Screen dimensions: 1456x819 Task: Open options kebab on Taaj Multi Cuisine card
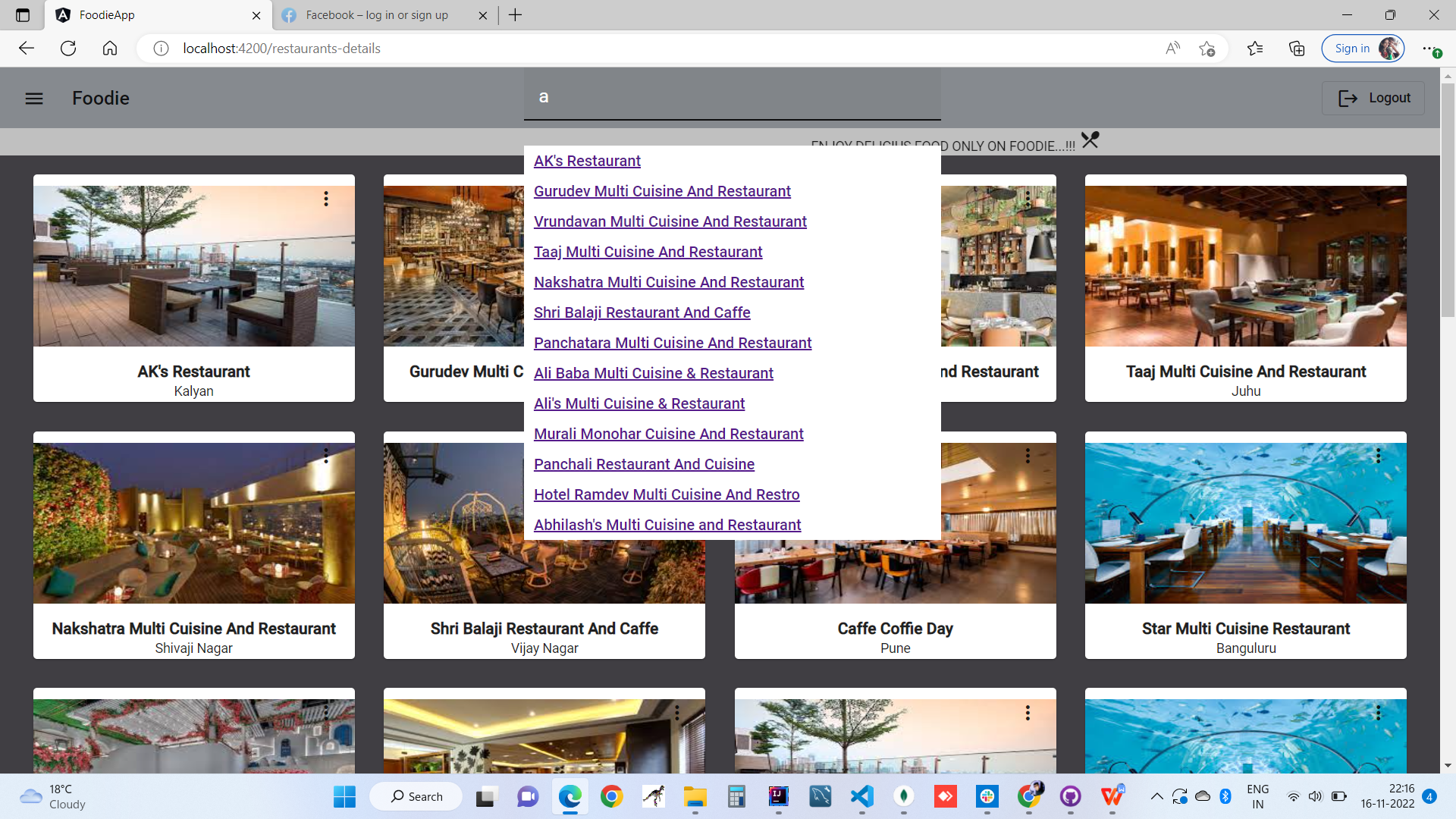click(x=1378, y=199)
